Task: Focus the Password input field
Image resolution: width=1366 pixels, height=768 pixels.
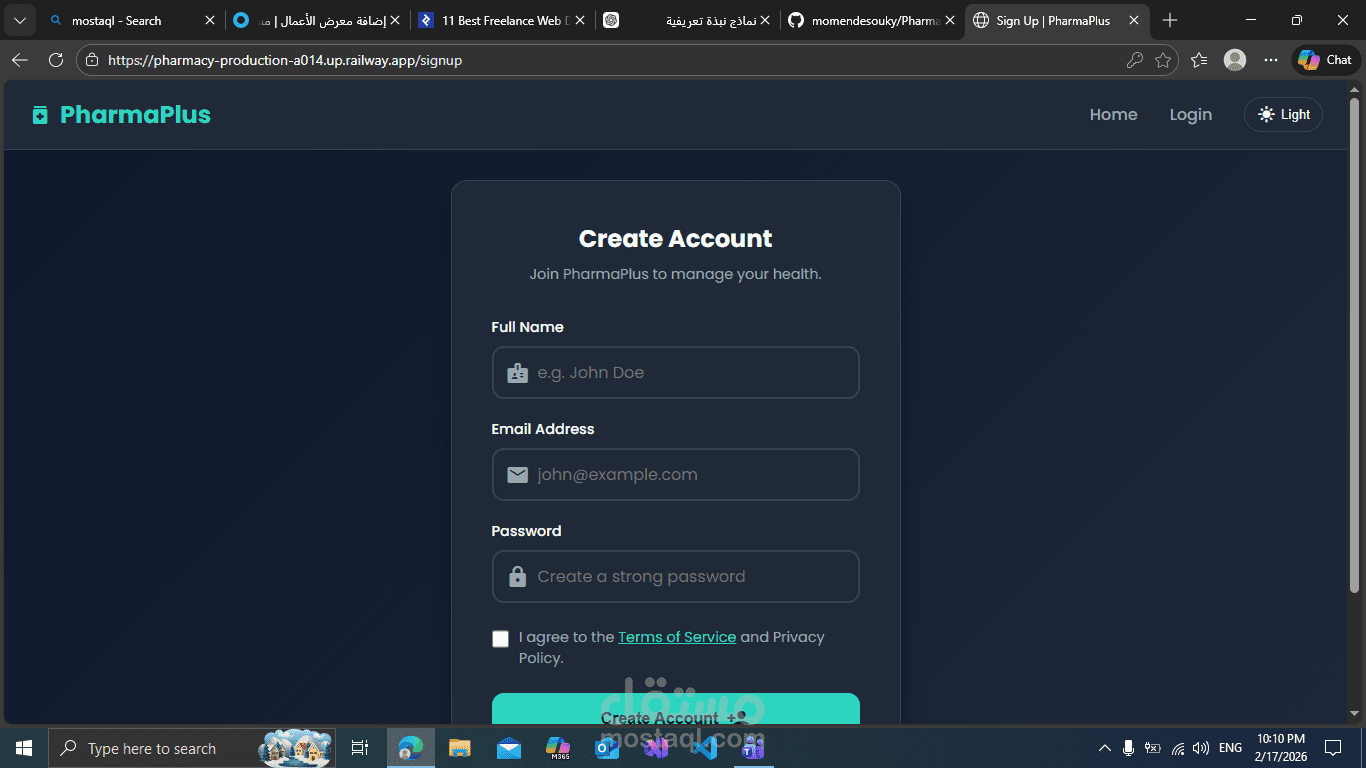Action: tap(675, 577)
